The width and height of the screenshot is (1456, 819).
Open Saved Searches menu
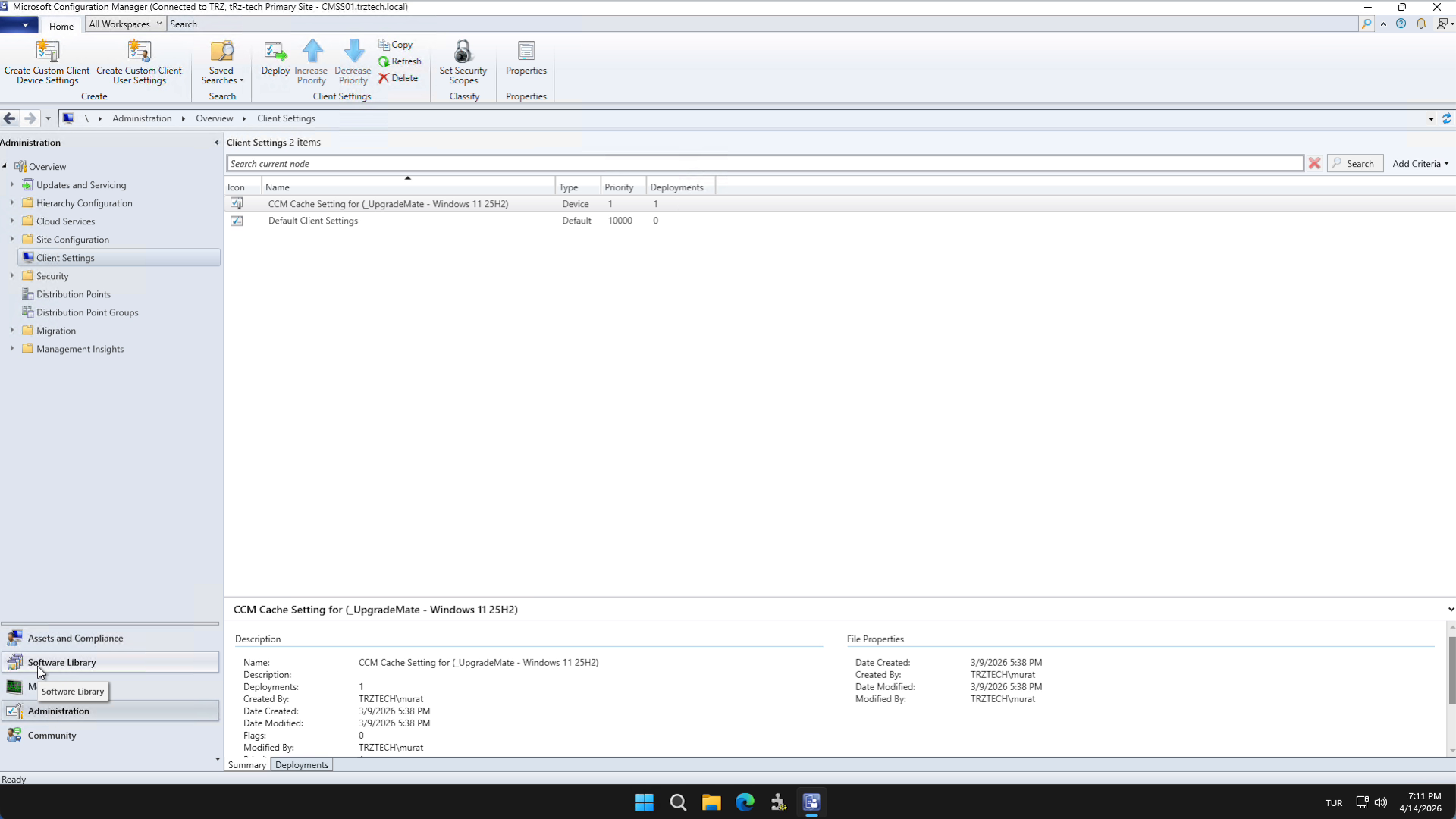pyautogui.click(x=221, y=62)
